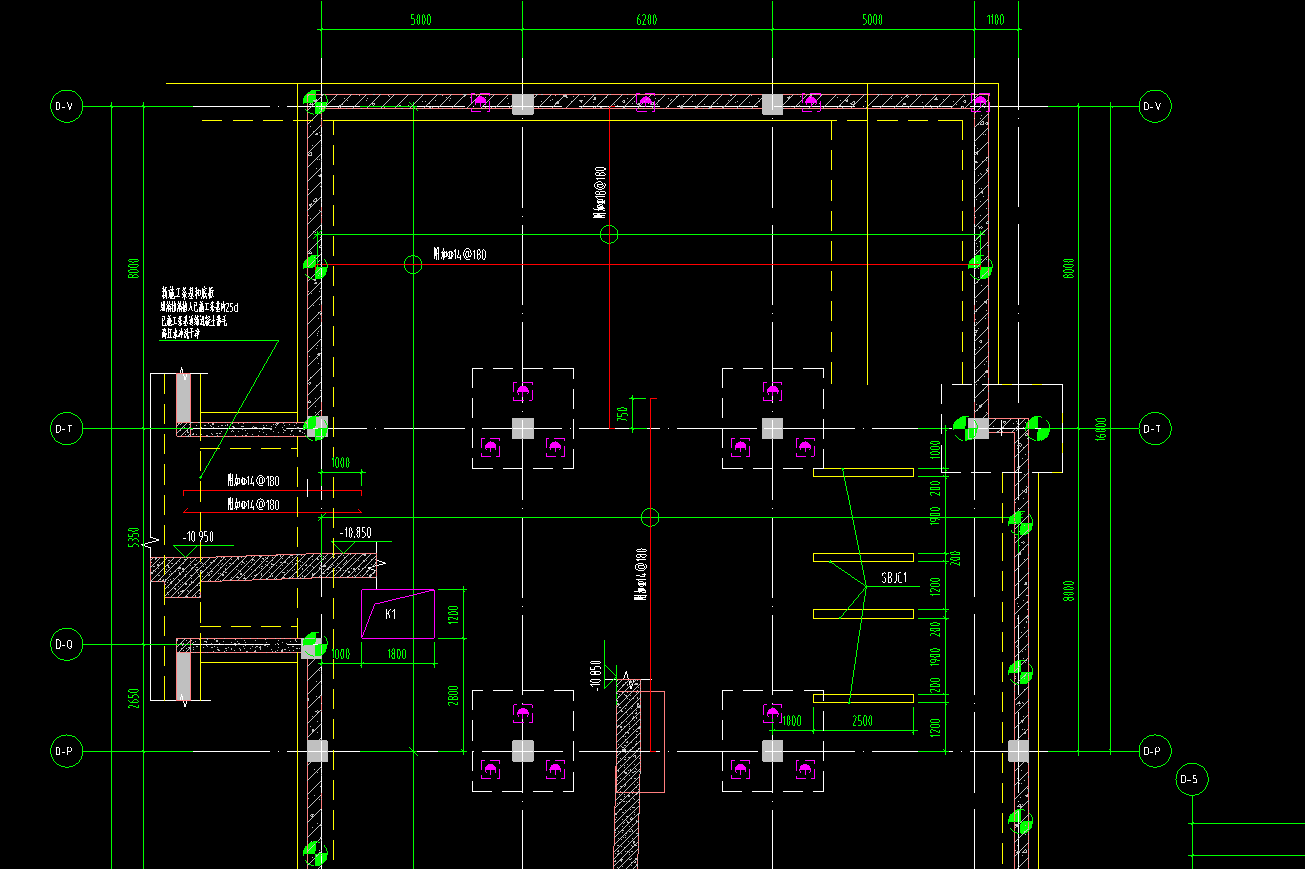Click the D-V axis bubble at left end
1305x869 pixels.
pyautogui.click(x=65, y=106)
